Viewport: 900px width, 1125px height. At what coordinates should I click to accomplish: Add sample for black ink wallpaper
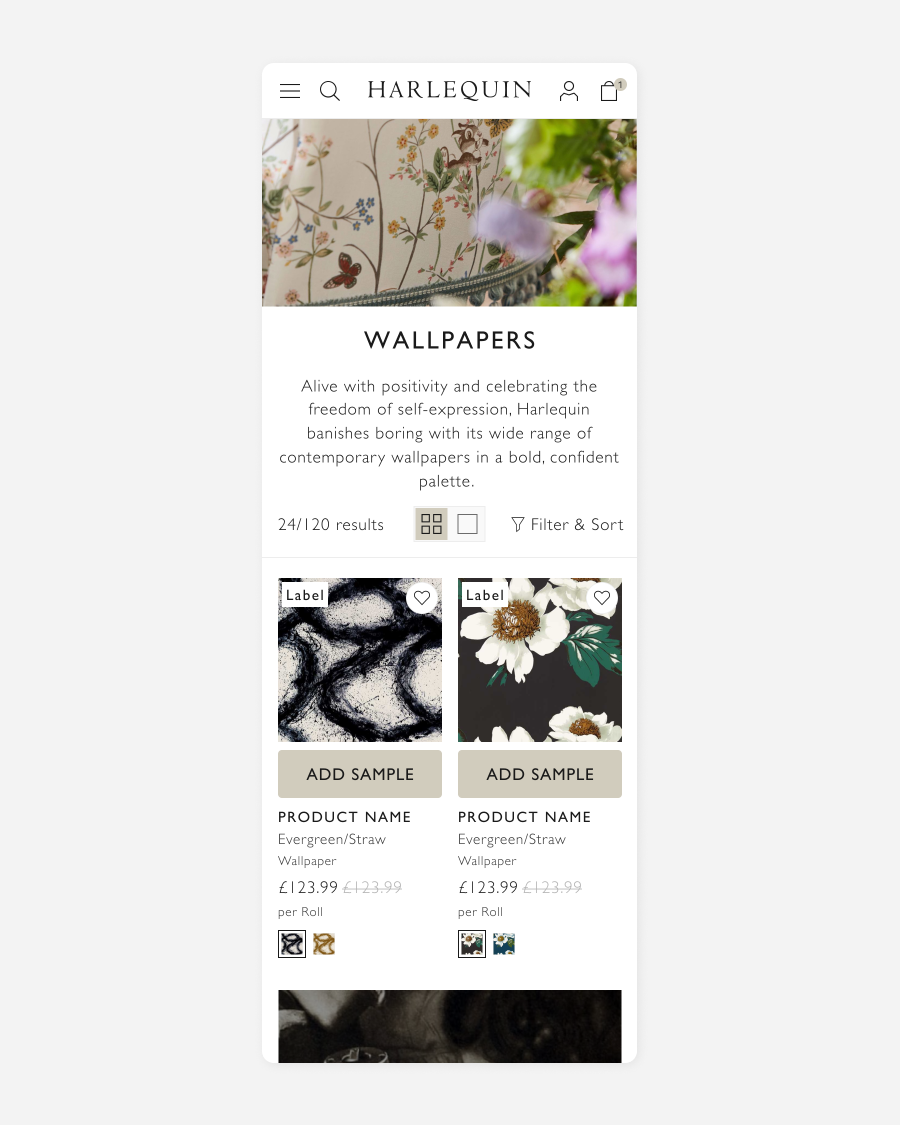click(x=360, y=774)
